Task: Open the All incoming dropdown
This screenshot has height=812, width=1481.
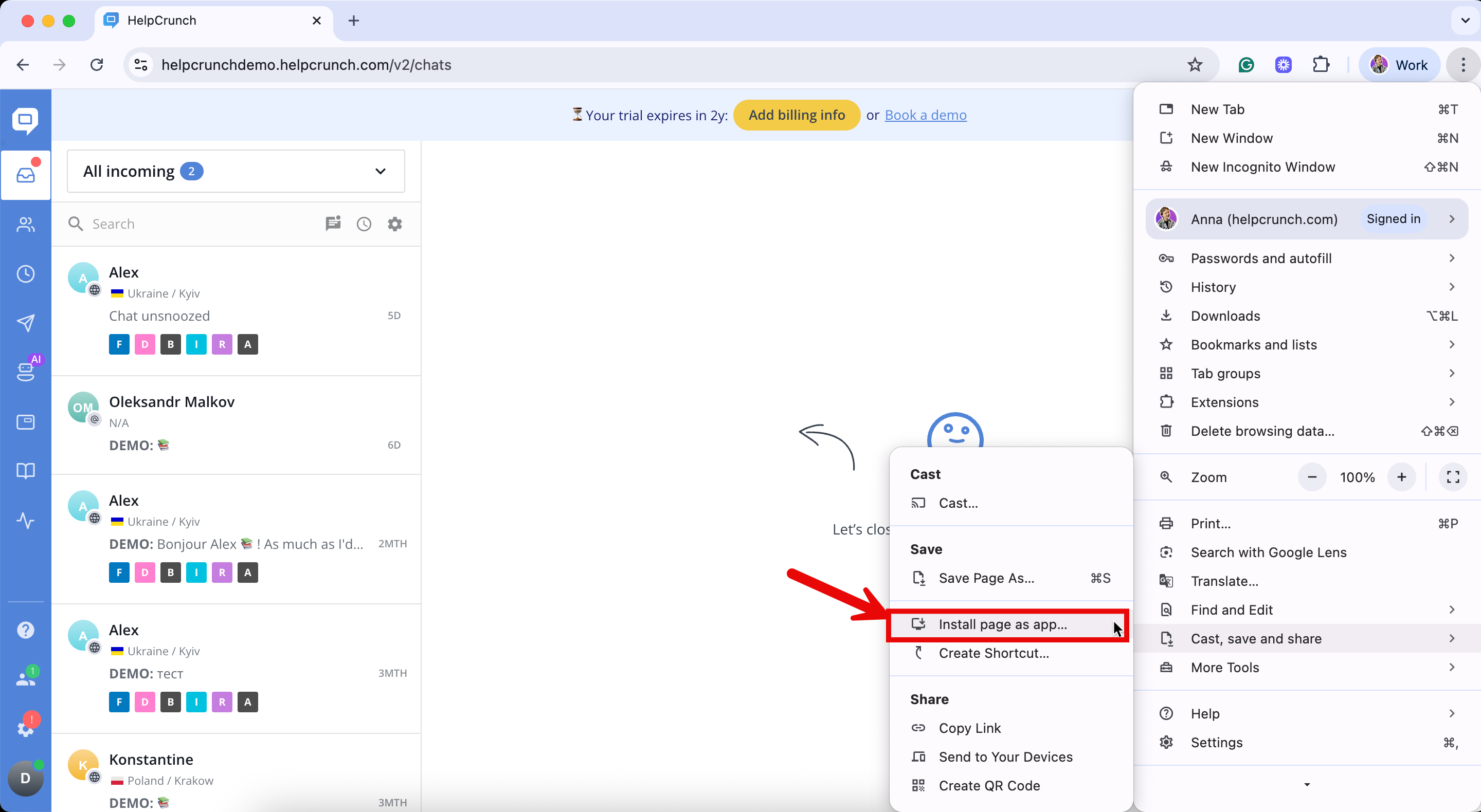Action: pyautogui.click(x=236, y=171)
